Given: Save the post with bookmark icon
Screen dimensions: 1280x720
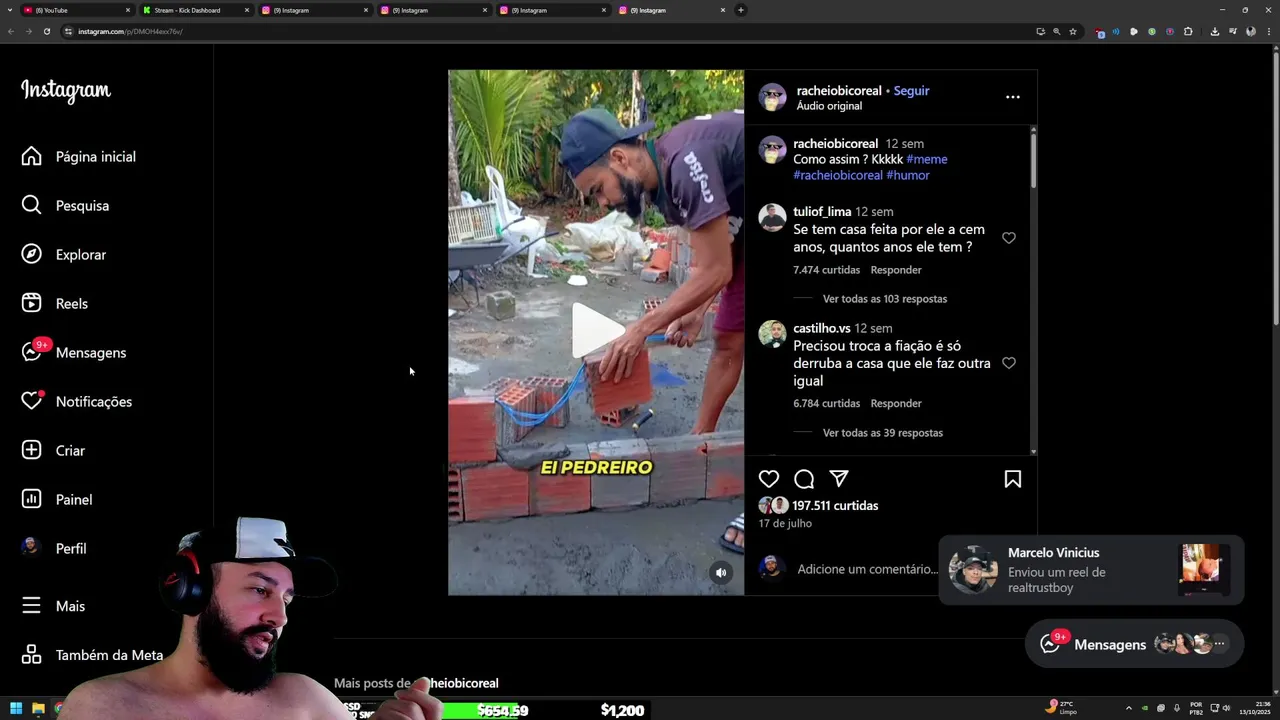Looking at the screenshot, I should coord(1013,479).
